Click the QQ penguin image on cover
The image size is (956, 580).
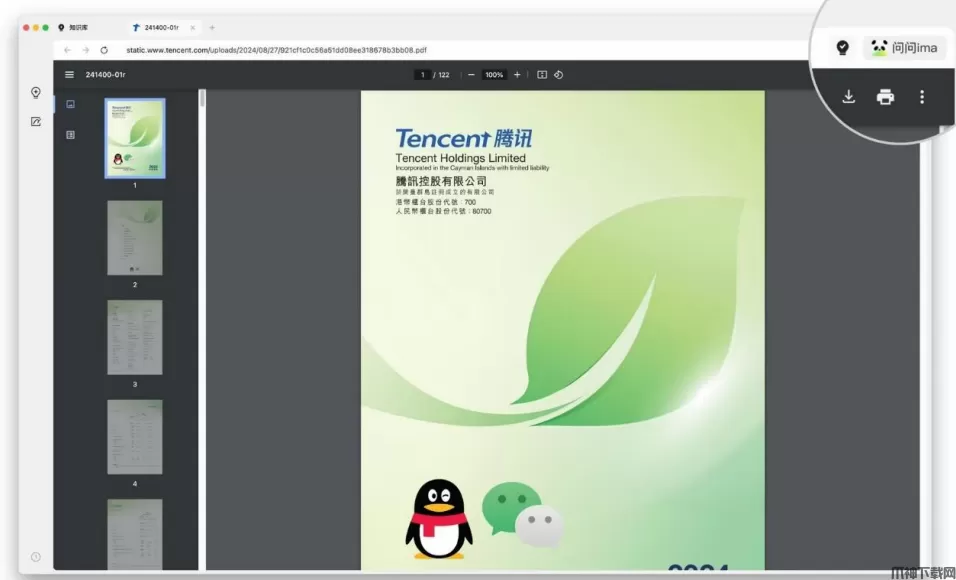(x=439, y=520)
